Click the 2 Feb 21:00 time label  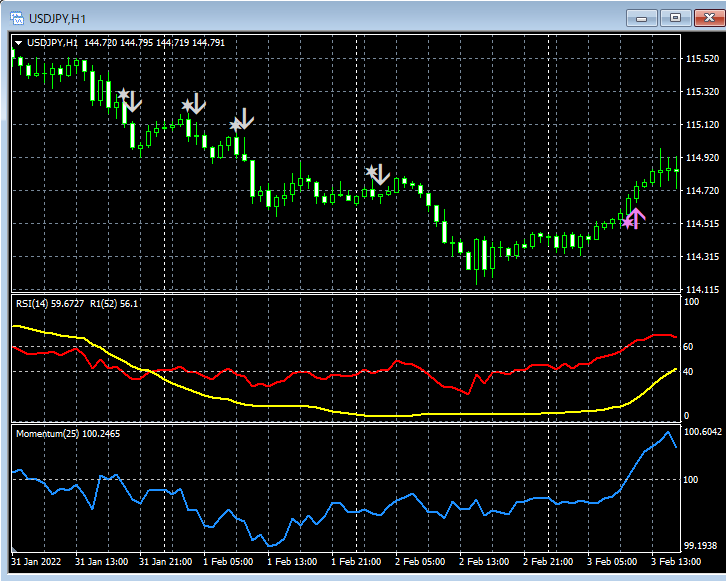coord(548,562)
